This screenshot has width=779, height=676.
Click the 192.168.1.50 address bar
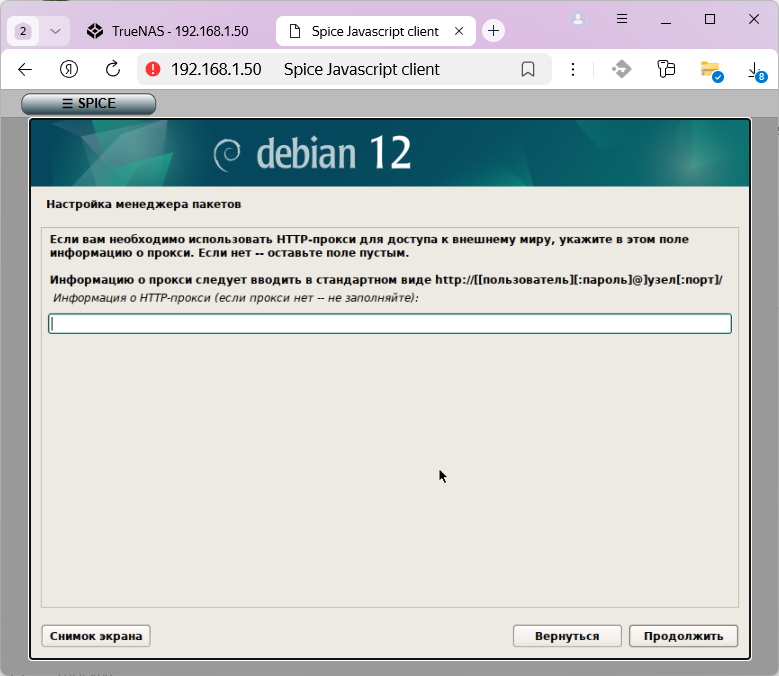(x=216, y=69)
